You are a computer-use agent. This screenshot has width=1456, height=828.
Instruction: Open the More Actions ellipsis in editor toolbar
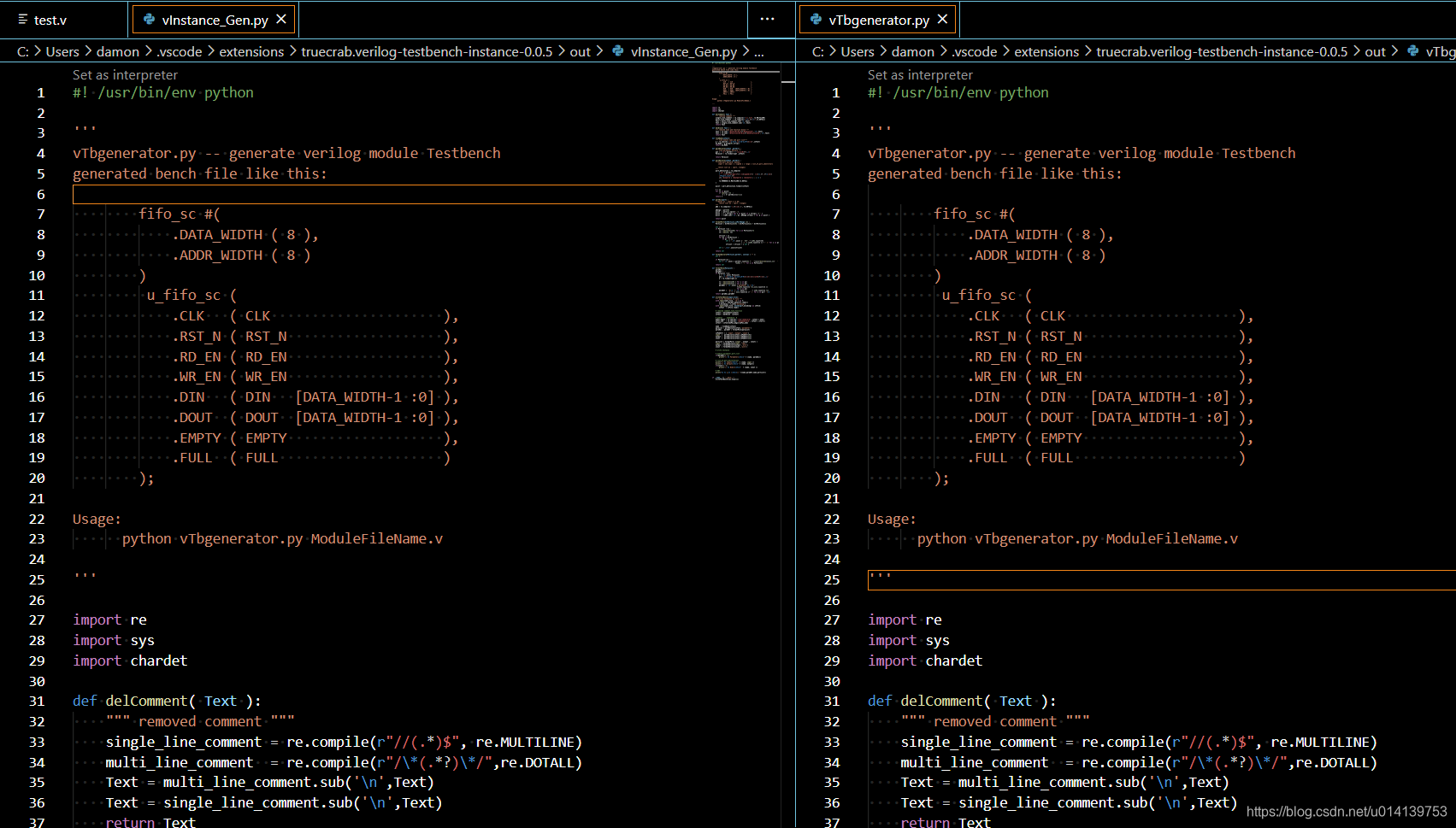point(766,19)
